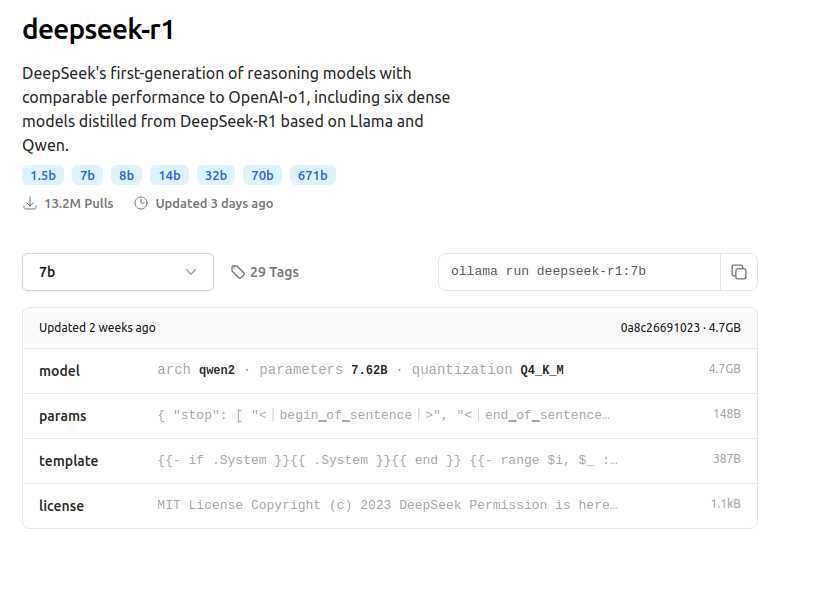Choose the 8b size tag
This screenshot has width=814, height=589.
[x=126, y=175]
